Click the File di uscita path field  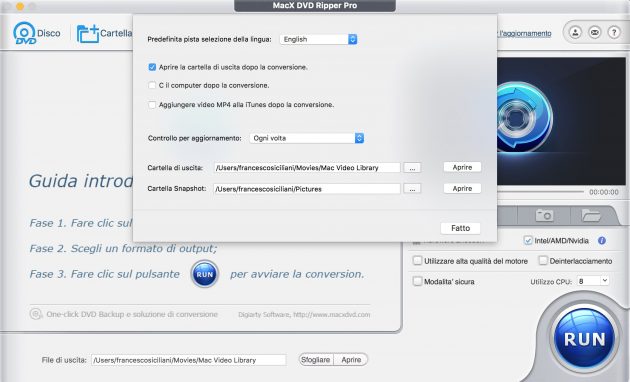(x=189, y=360)
